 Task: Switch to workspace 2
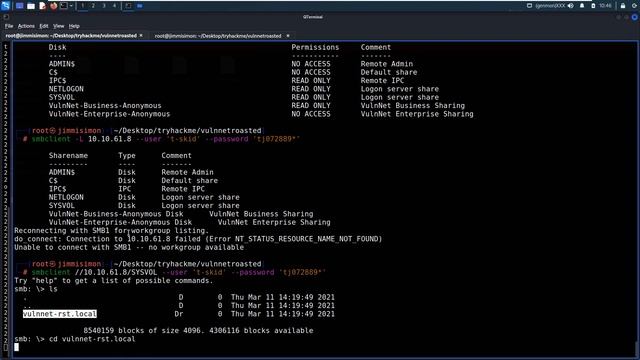click(93, 6)
